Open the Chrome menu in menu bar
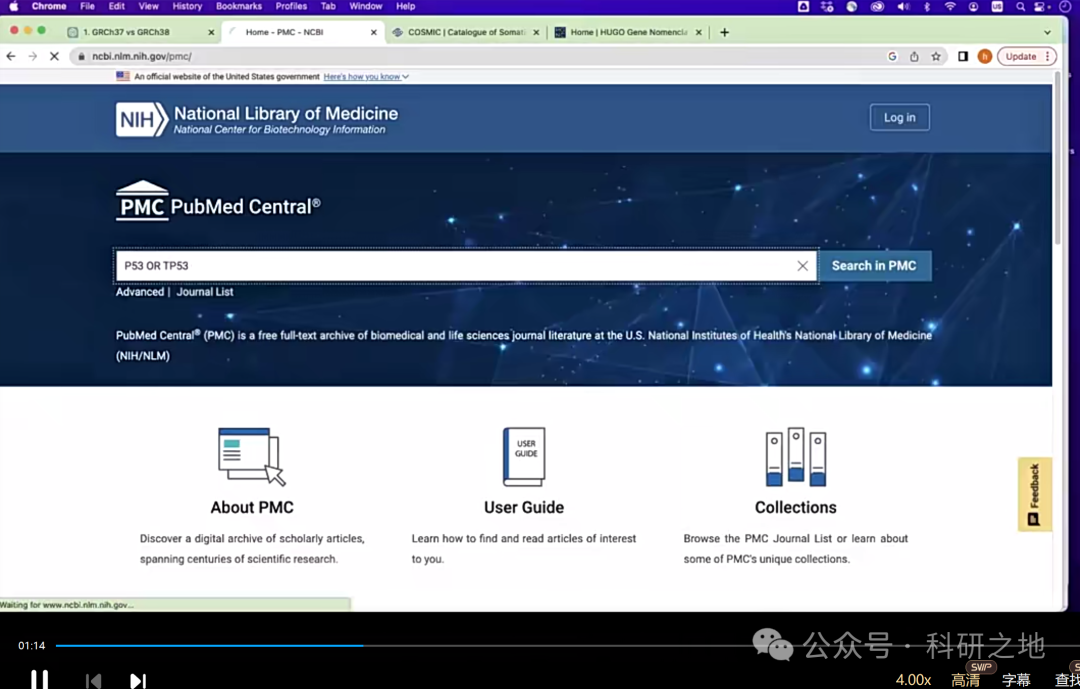 49,6
